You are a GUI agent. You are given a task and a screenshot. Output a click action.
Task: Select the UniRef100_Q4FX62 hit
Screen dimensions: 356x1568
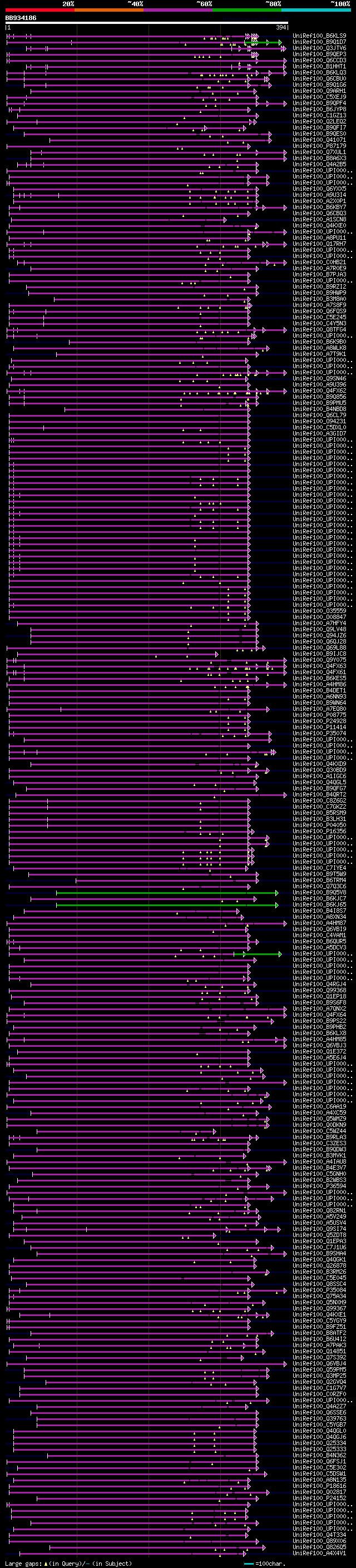319,391
